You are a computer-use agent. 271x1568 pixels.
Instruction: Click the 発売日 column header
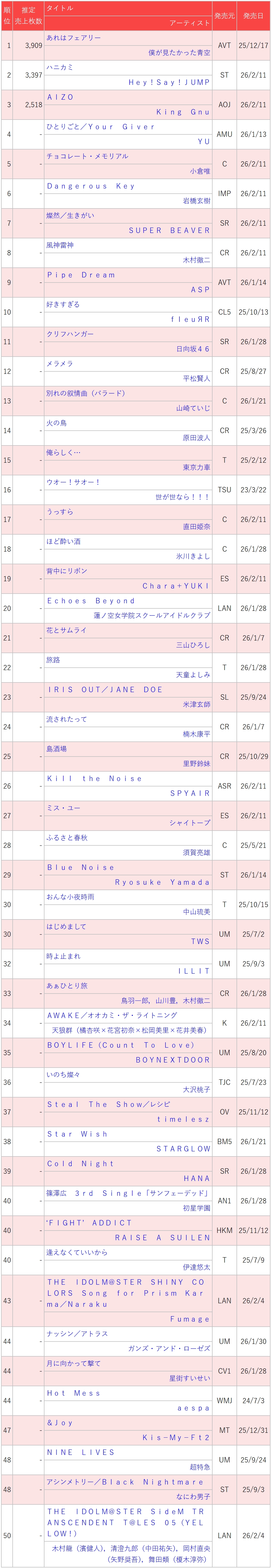[x=253, y=16]
